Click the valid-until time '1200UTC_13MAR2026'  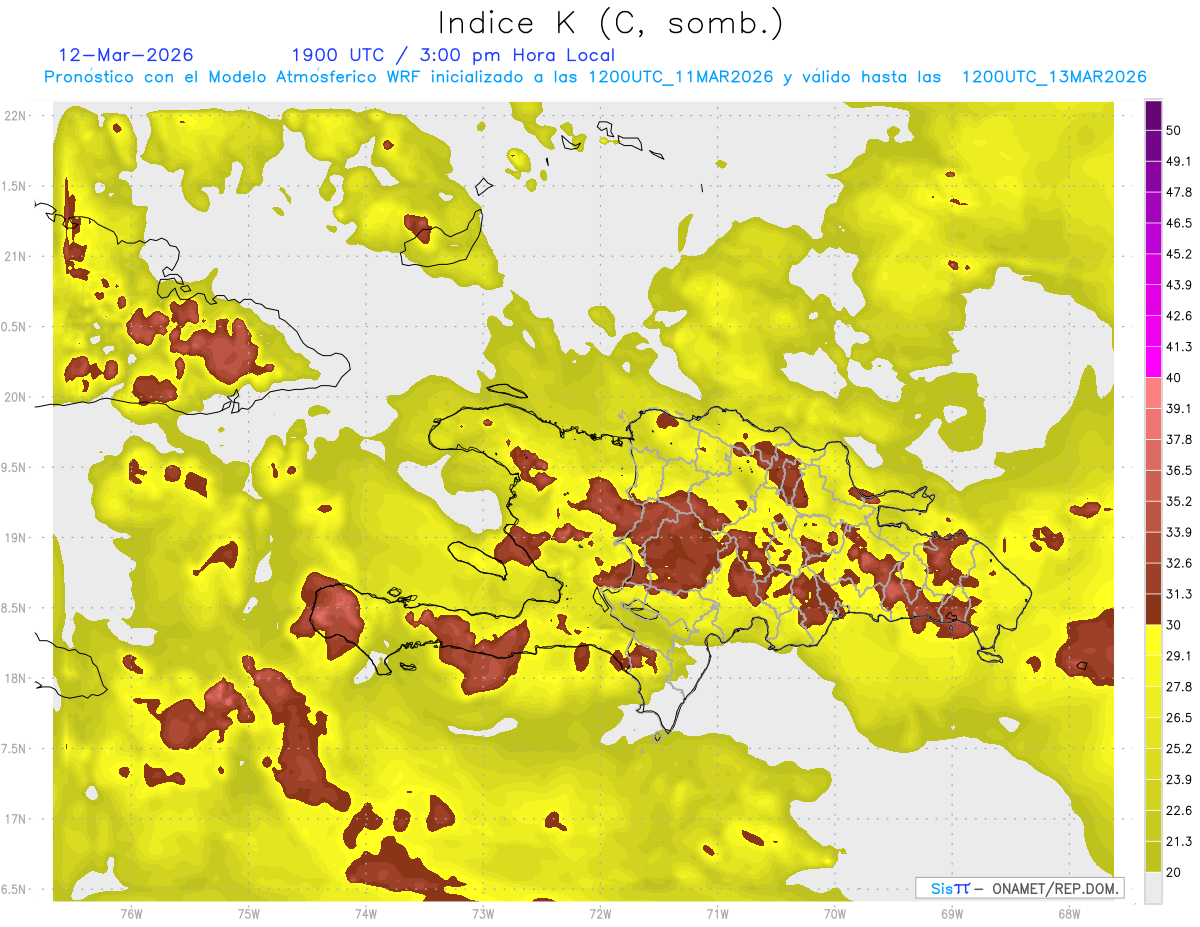[1053, 77]
